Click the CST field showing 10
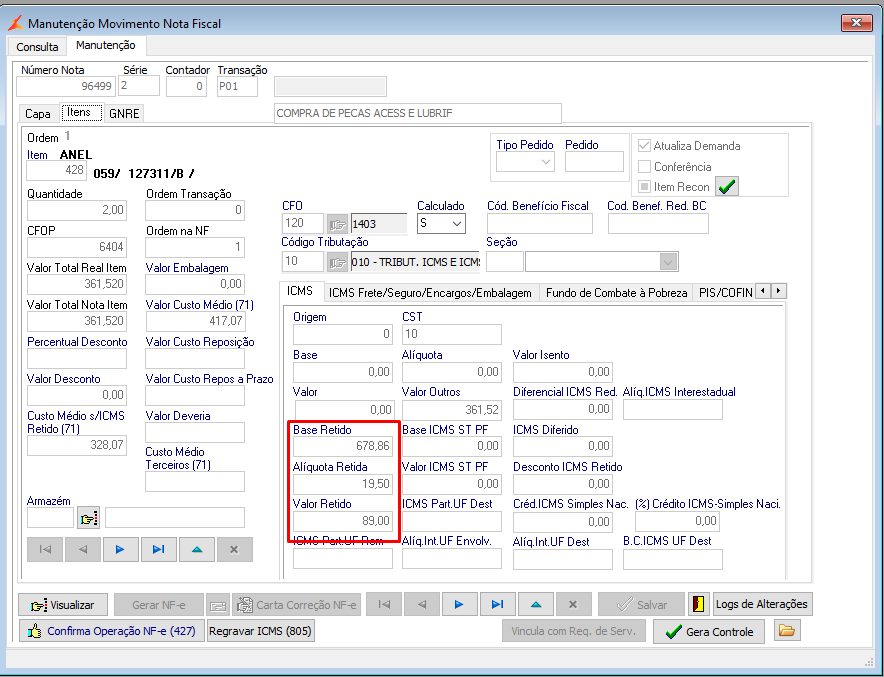The width and height of the screenshot is (884, 677). (x=452, y=334)
